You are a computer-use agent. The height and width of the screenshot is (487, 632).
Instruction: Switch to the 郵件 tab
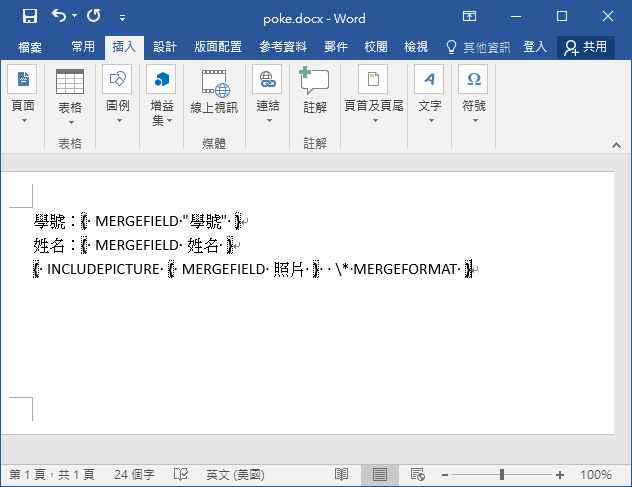point(336,47)
